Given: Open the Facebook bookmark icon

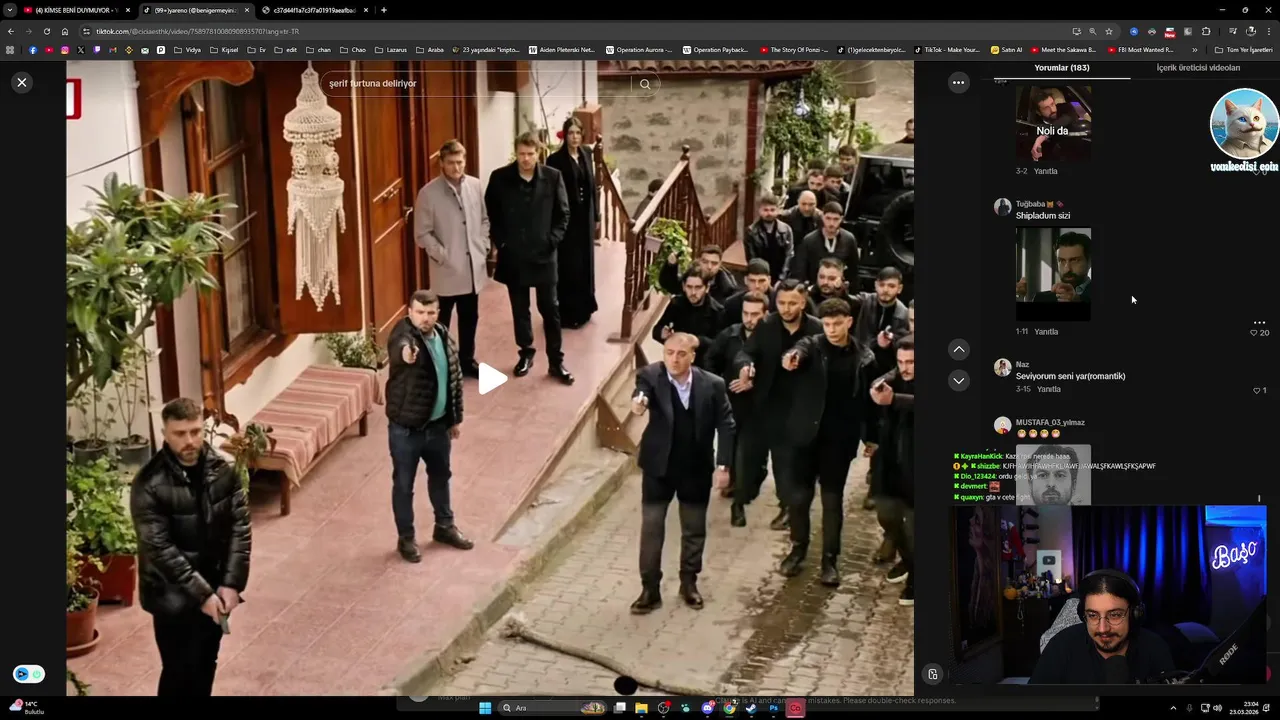Looking at the screenshot, I should 32,50.
